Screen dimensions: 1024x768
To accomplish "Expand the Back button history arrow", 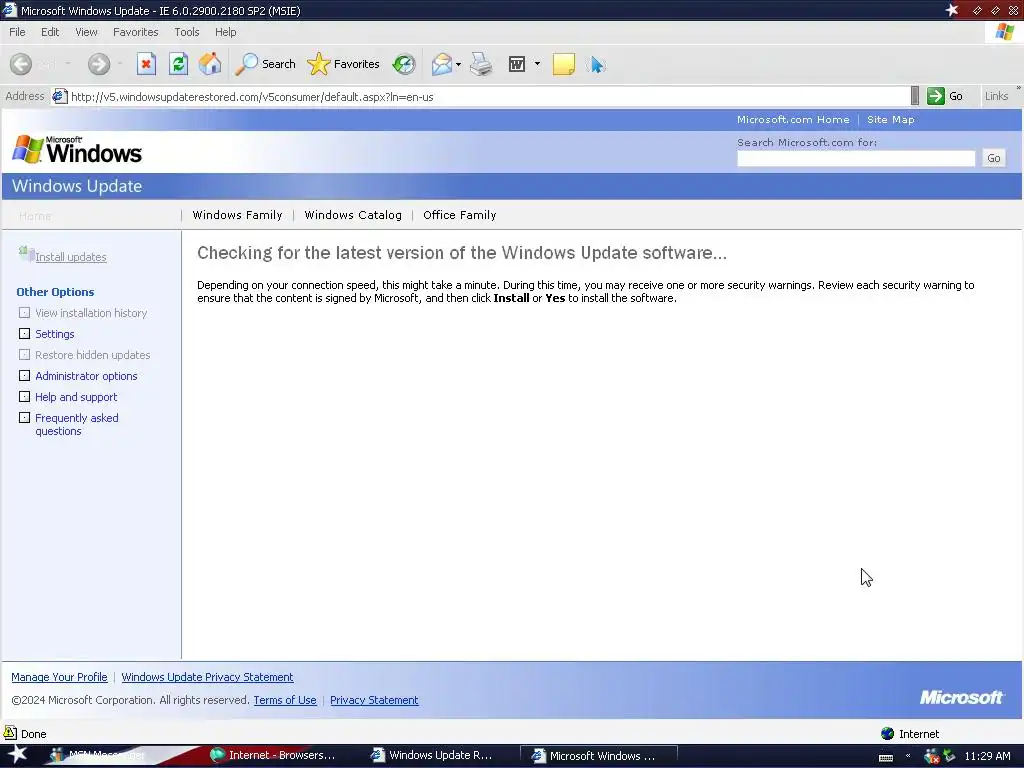I will (x=67, y=64).
